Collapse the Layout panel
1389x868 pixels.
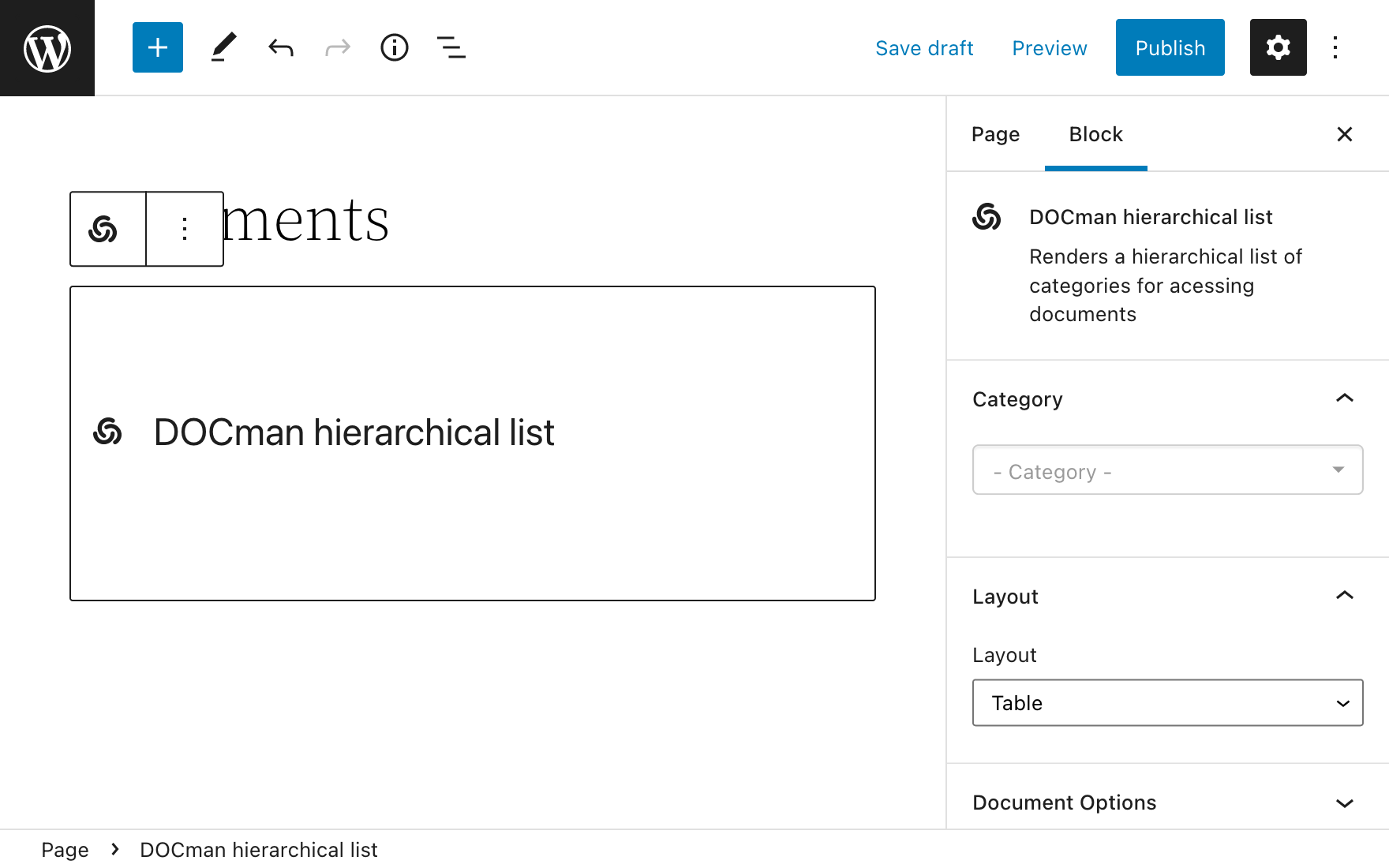coord(1168,596)
